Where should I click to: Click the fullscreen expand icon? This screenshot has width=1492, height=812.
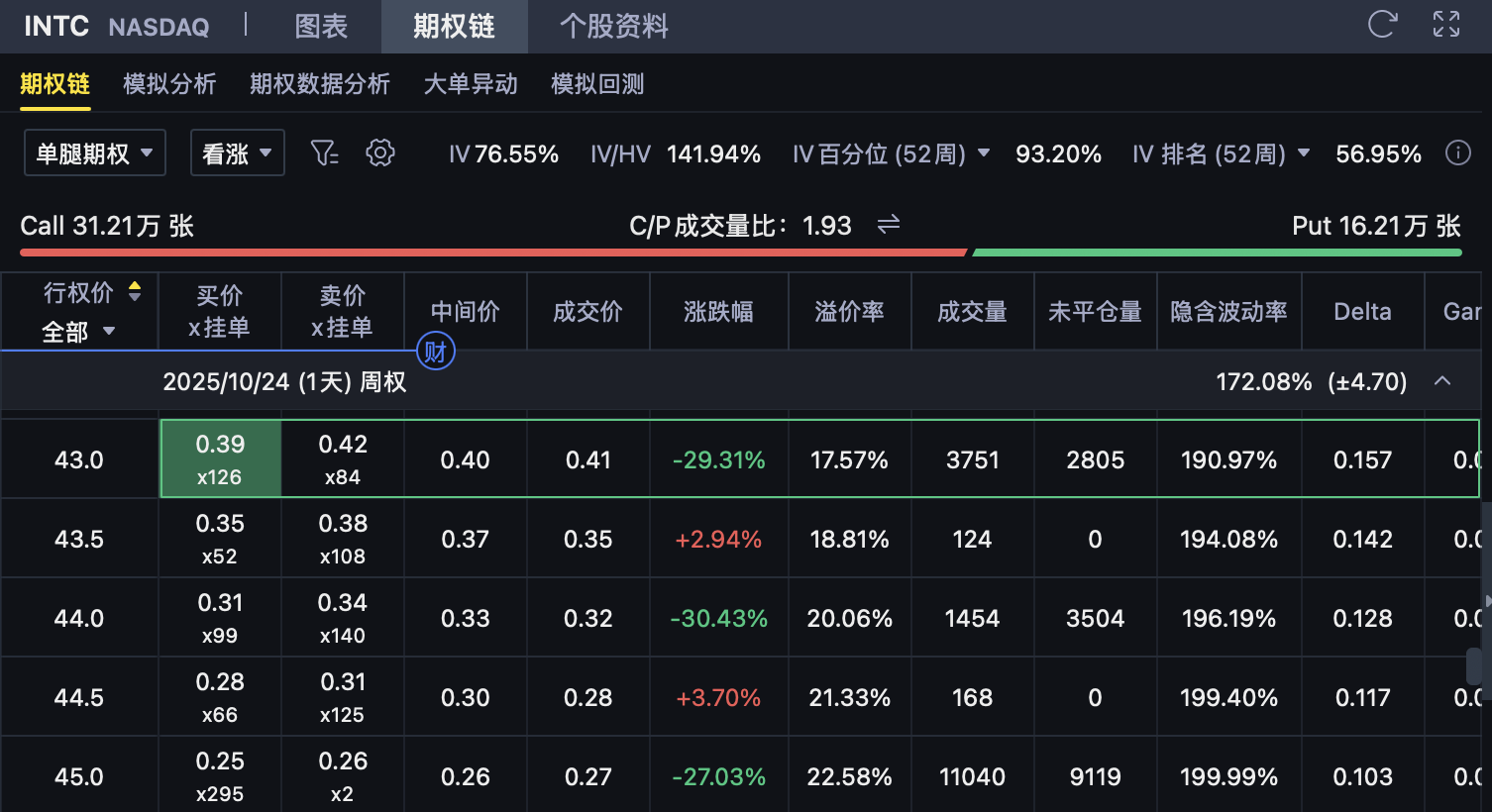1446,25
